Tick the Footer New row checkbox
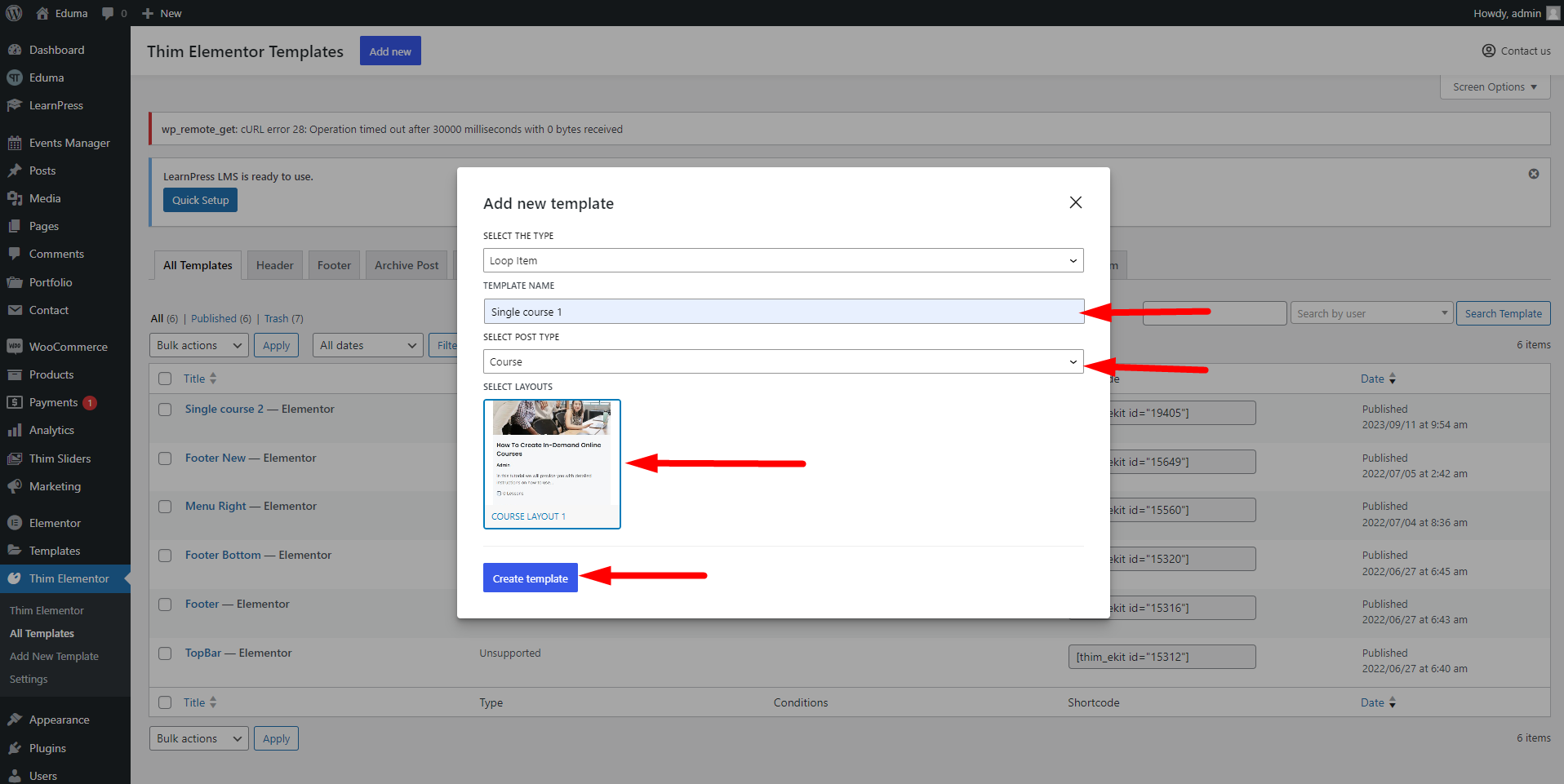Viewport: 1564px width, 784px height. [x=165, y=458]
